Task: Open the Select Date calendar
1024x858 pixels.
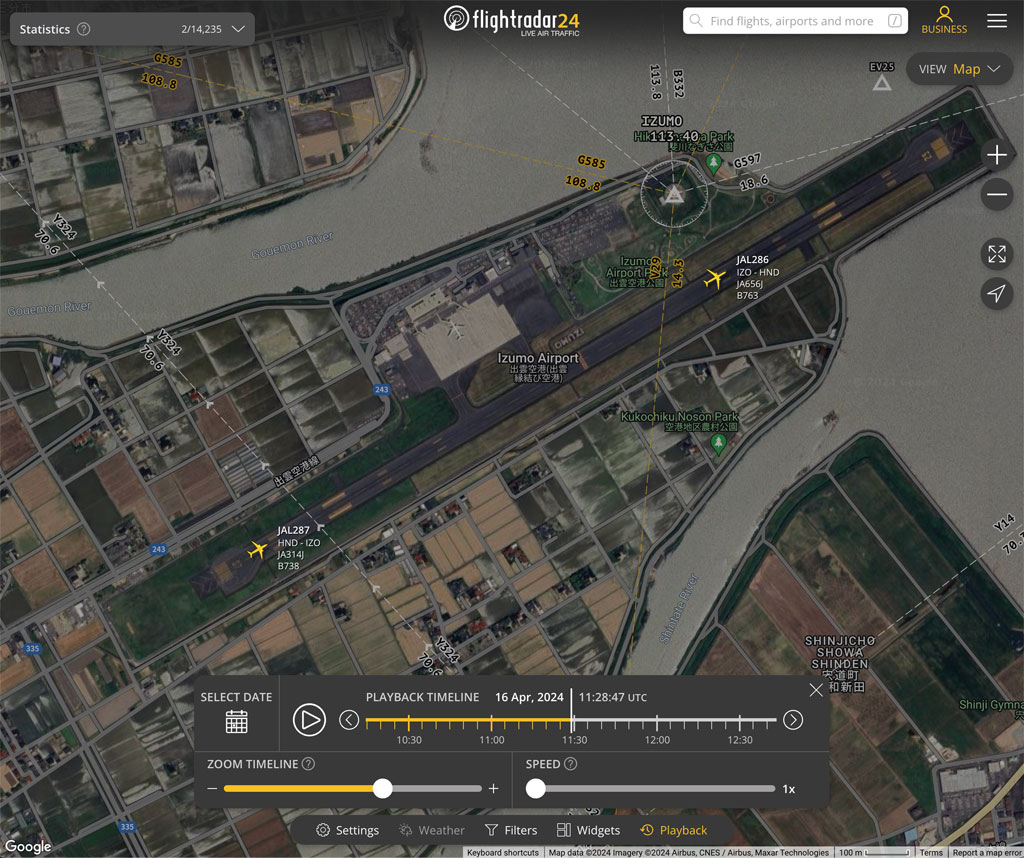Action: coord(236,720)
